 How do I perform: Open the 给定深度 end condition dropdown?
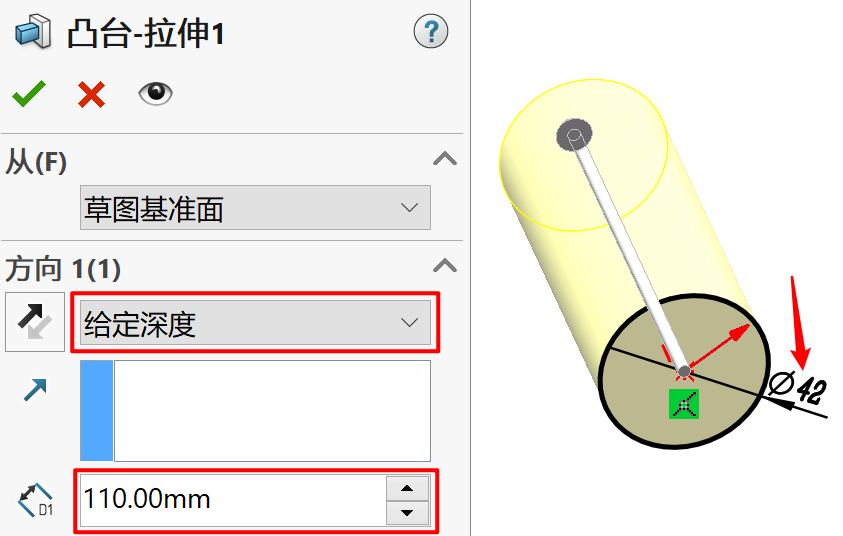(x=255, y=323)
